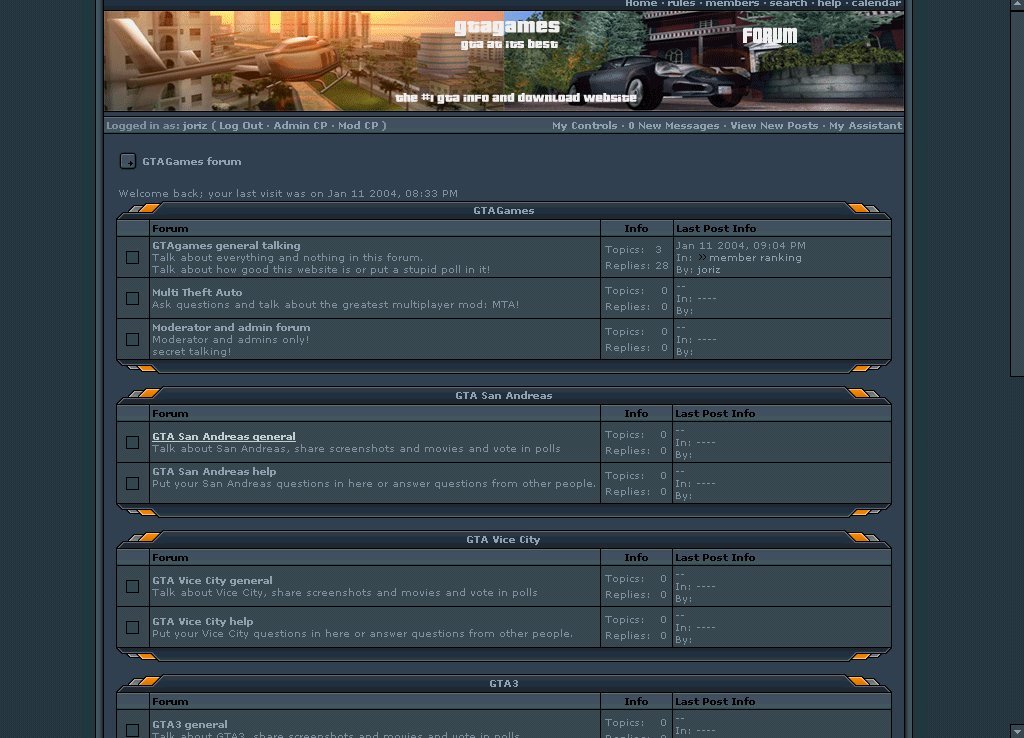Click the 'Topics: 3' count text
This screenshot has height=738, width=1024.
pyautogui.click(x=633, y=249)
